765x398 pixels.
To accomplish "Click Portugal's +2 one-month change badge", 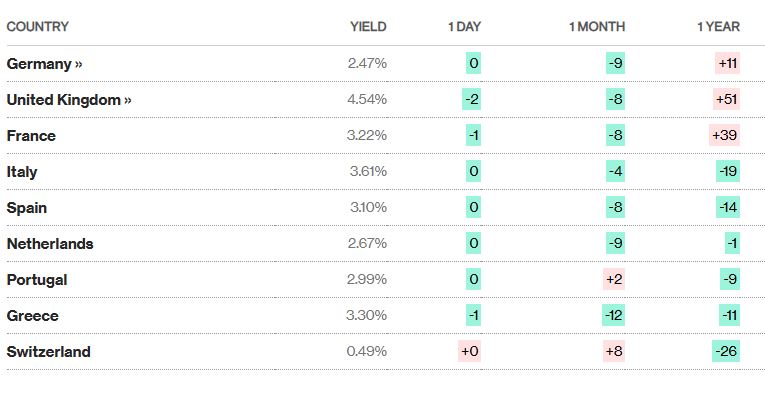I will click(614, 279).
